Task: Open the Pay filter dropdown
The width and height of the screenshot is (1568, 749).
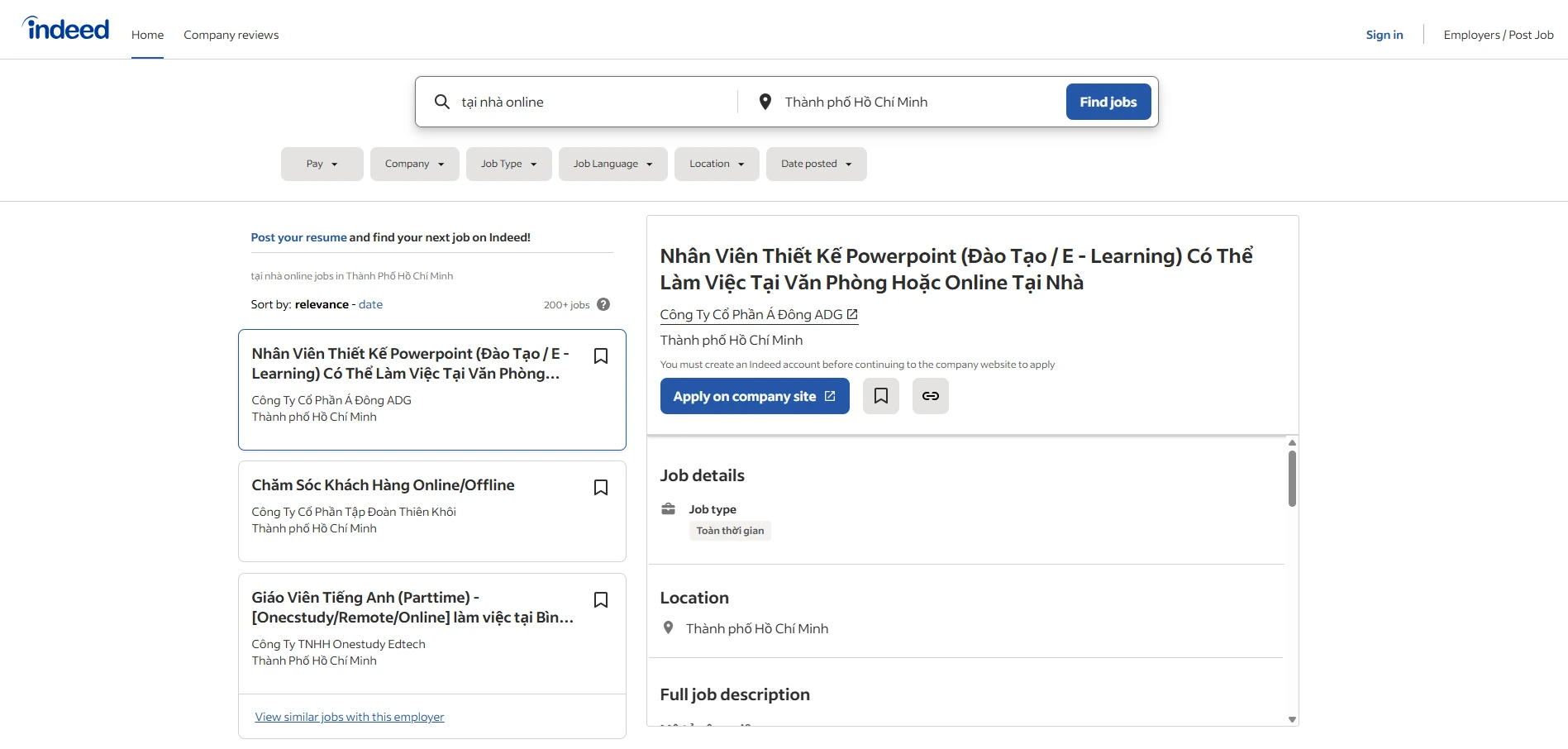Action: coord(322,164)
